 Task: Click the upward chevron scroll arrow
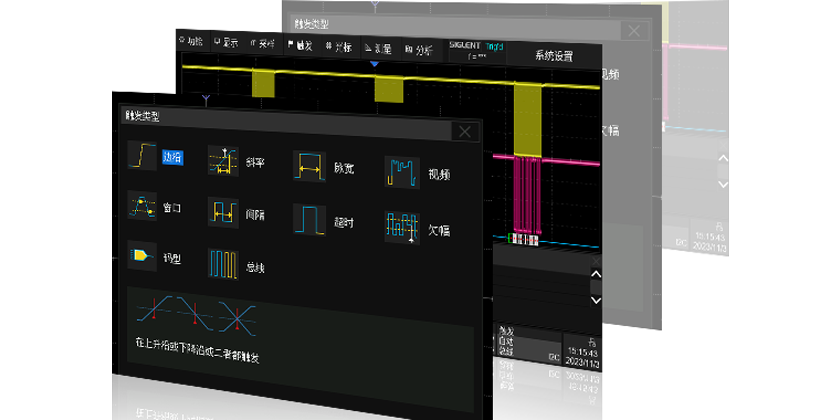pyautogui.click(x=596, y=275)
